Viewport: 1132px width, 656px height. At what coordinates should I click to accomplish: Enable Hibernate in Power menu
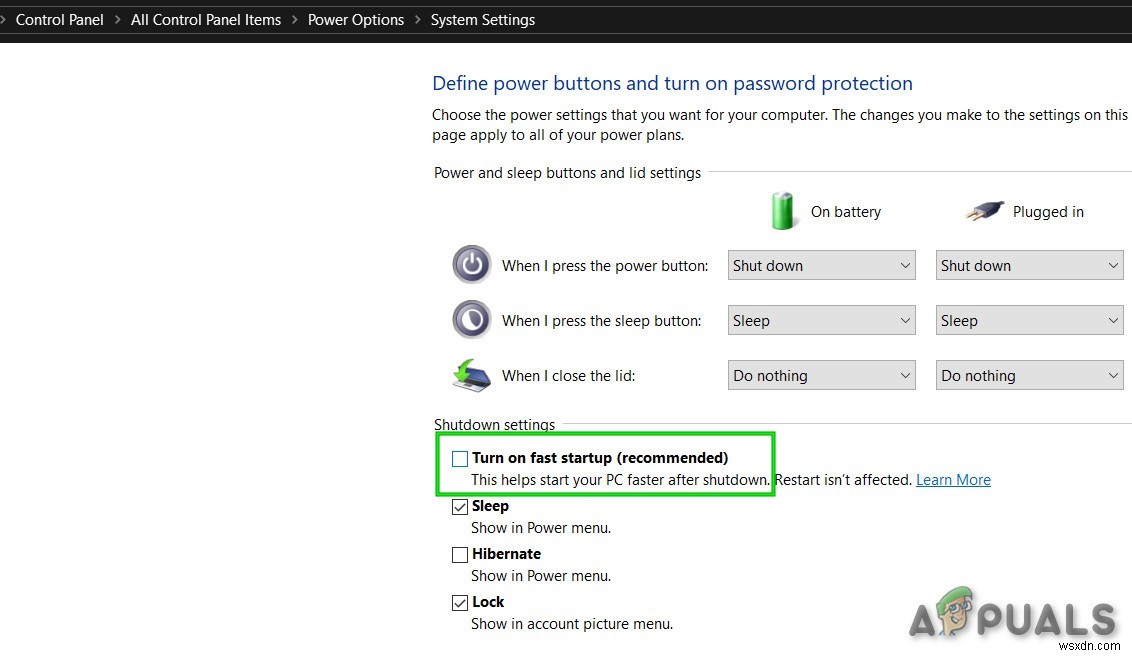point(460,554)
